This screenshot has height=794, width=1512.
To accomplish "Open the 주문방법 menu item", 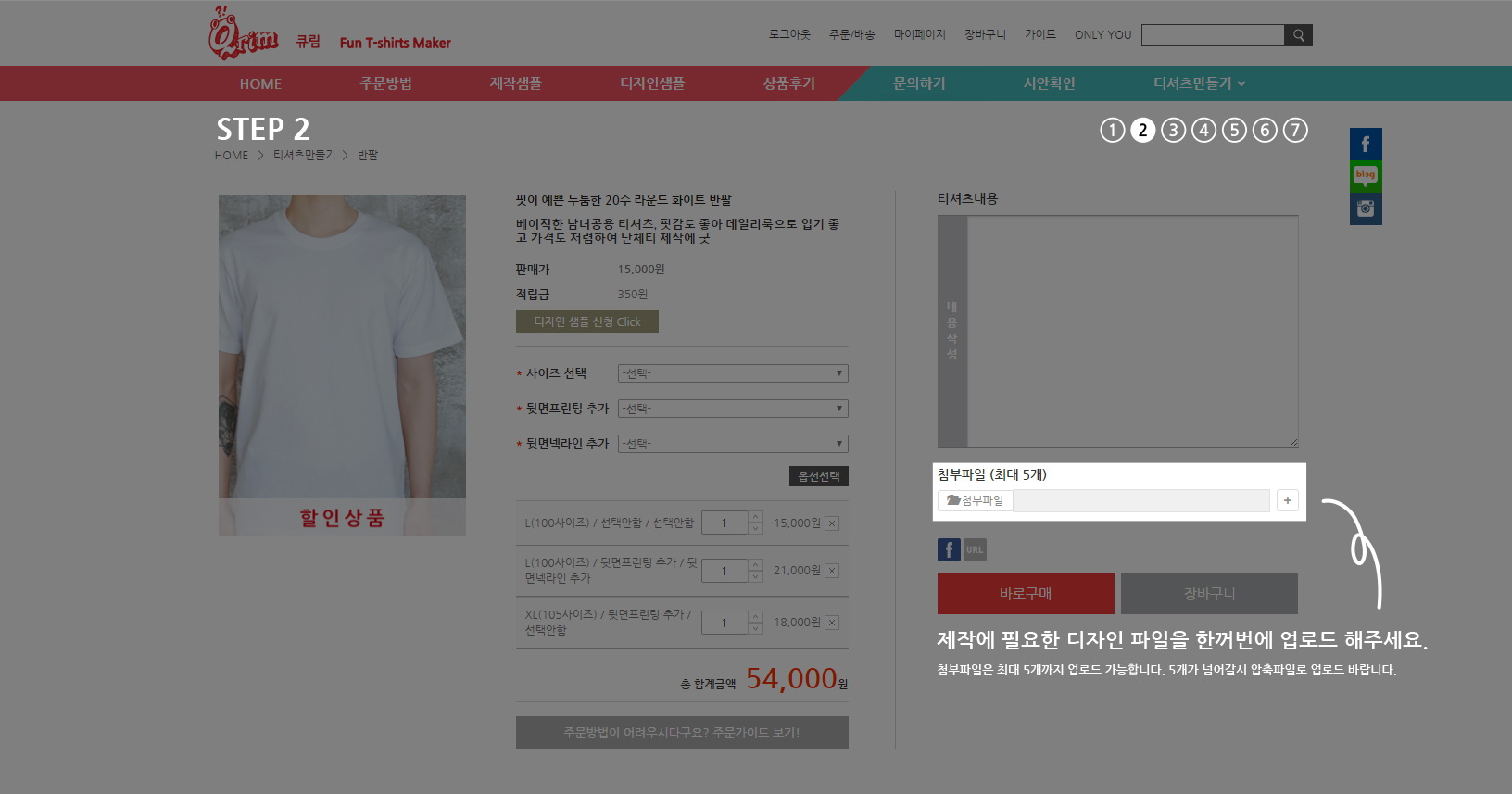I will 385,83.
